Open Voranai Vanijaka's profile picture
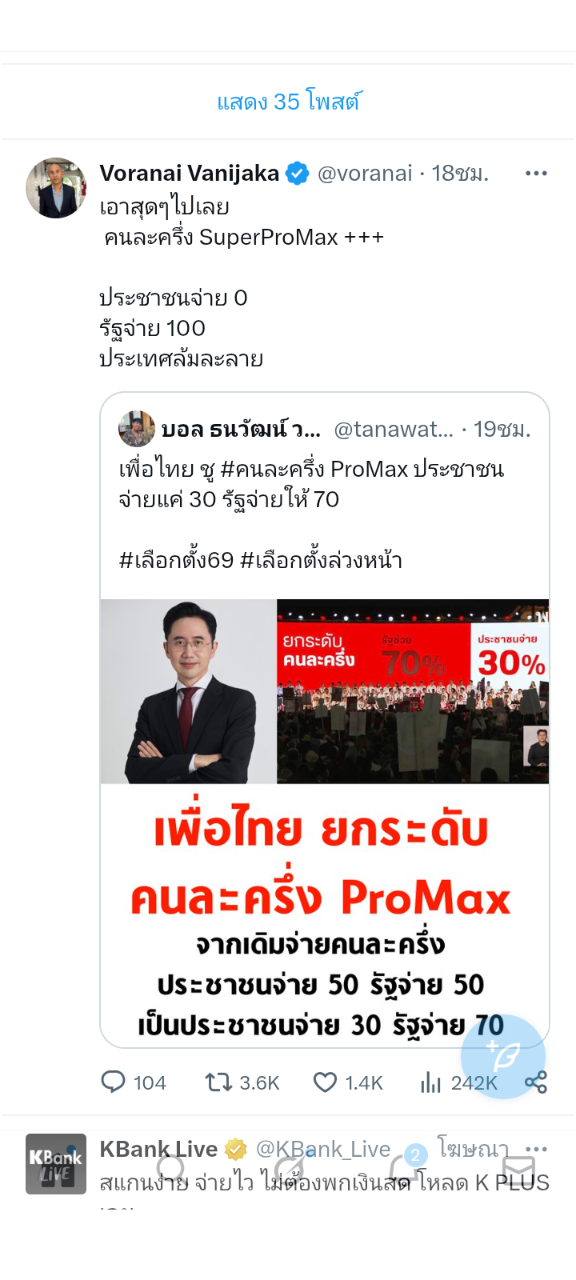This screenshot has height=1280, width=576. pyautogui.click(x=56, y=188)
